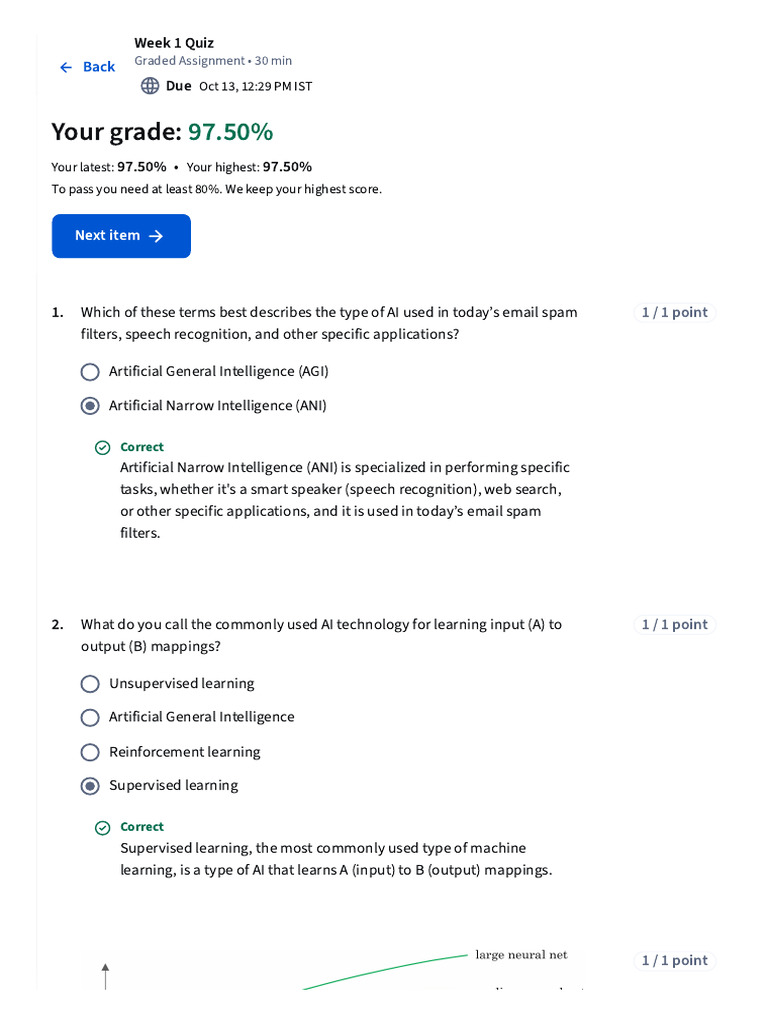768x1024 pixels.
Task: Click the Due date Oct 13 text
Action: click(x=255, y=86)
